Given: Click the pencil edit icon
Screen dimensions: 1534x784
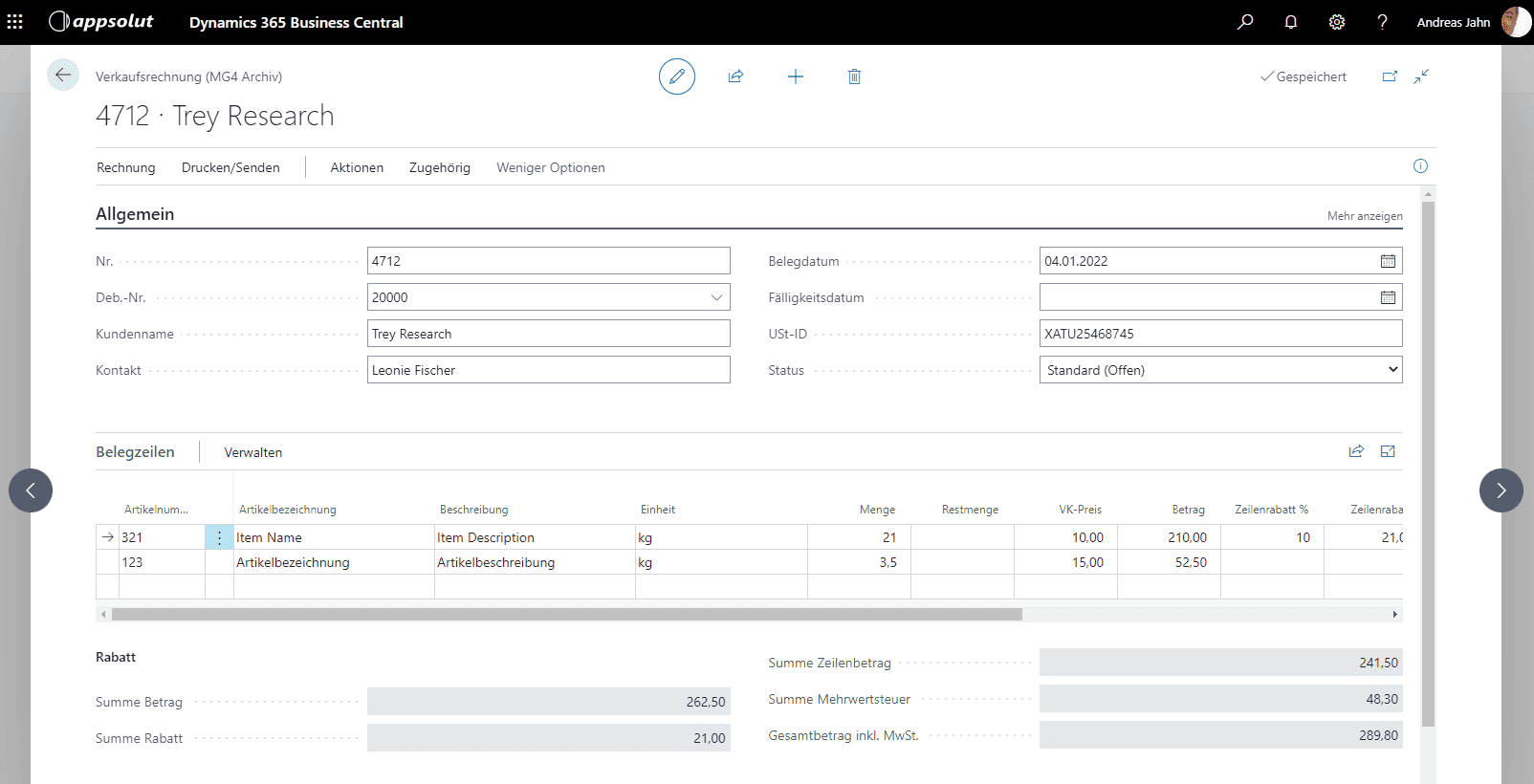Looking at the screenshot, I should pos(677,76).
